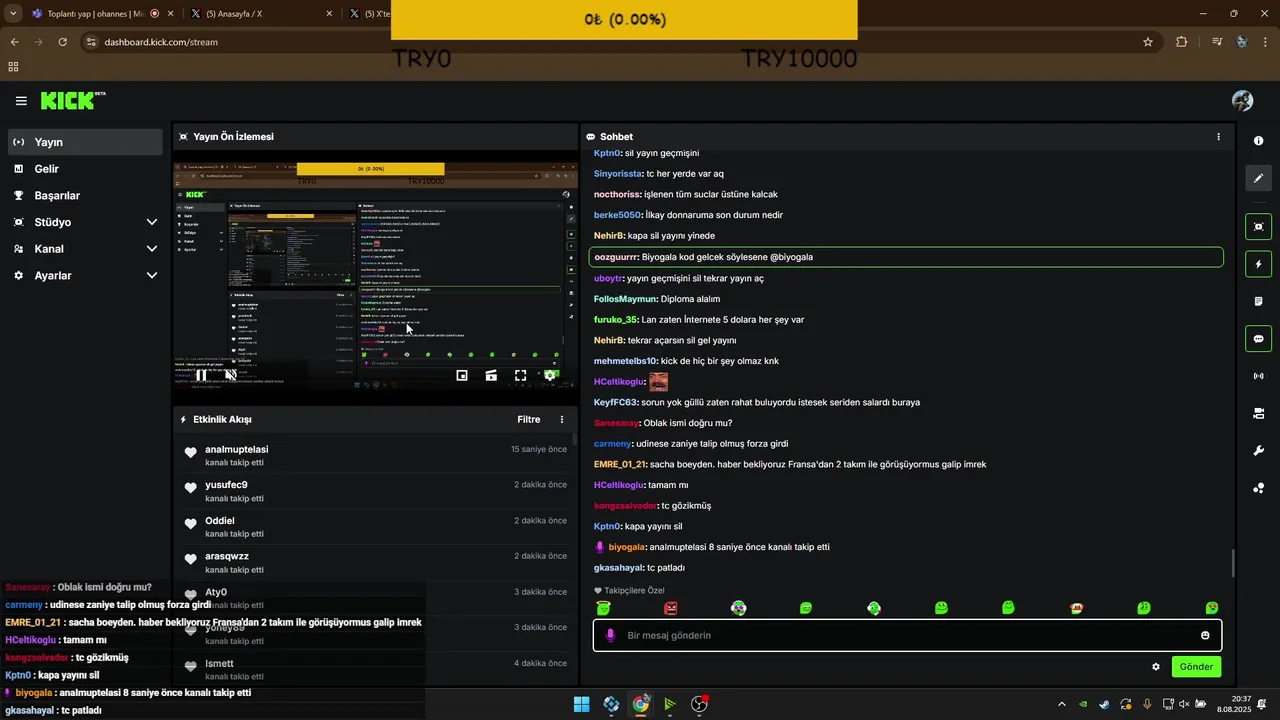The image size is (1280, 720).
Task: Click the clip icon in stream preview
Action: click(x=491, y=376)
